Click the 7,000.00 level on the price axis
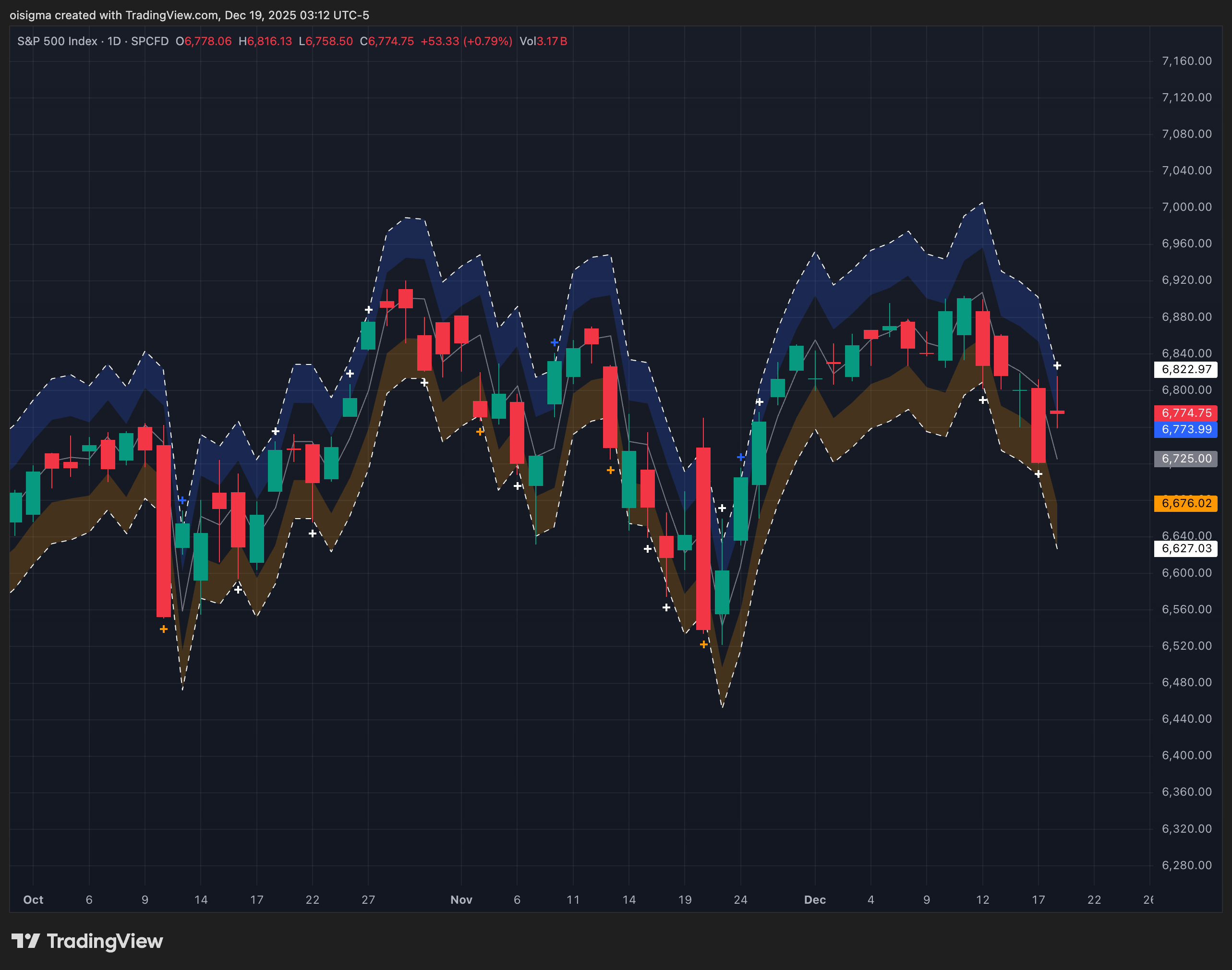The image size is (1232, 970). coord(1186,207)
